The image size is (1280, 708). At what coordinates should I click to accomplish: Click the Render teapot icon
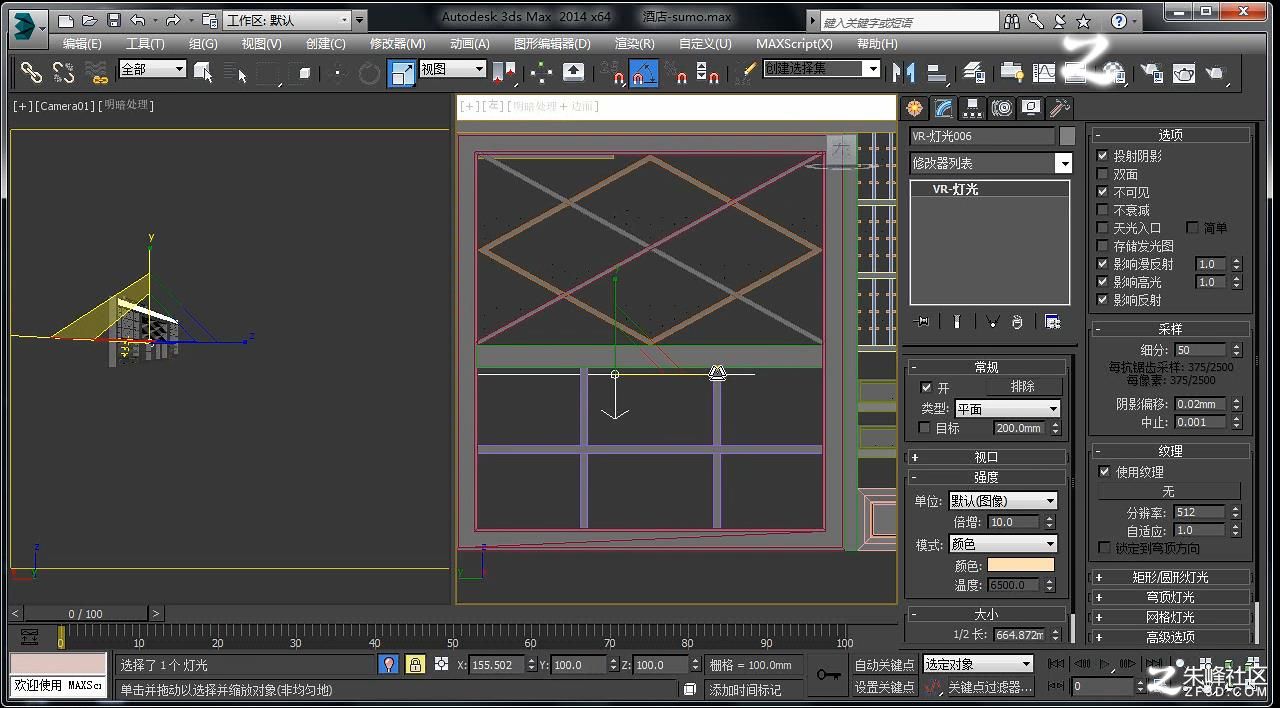coord(1215,72)
